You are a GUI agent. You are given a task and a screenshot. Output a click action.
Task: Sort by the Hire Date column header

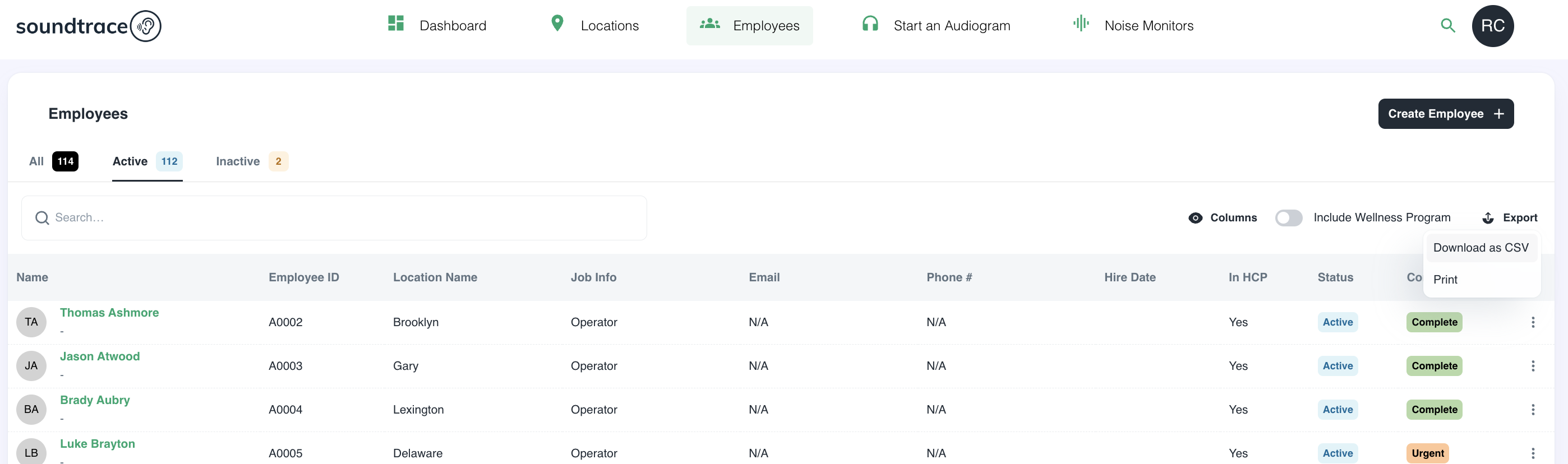click(1130, 277)
